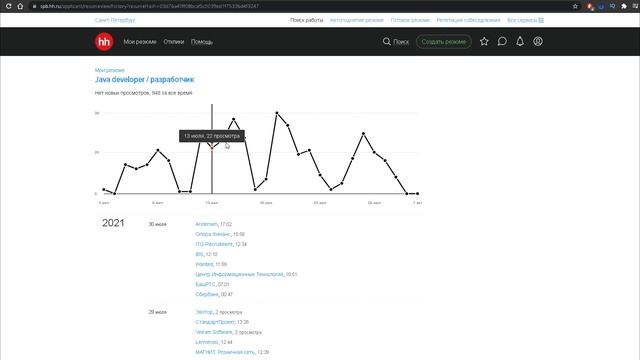Open 'Автоподнятие резюме' service link

click(357, 20)
